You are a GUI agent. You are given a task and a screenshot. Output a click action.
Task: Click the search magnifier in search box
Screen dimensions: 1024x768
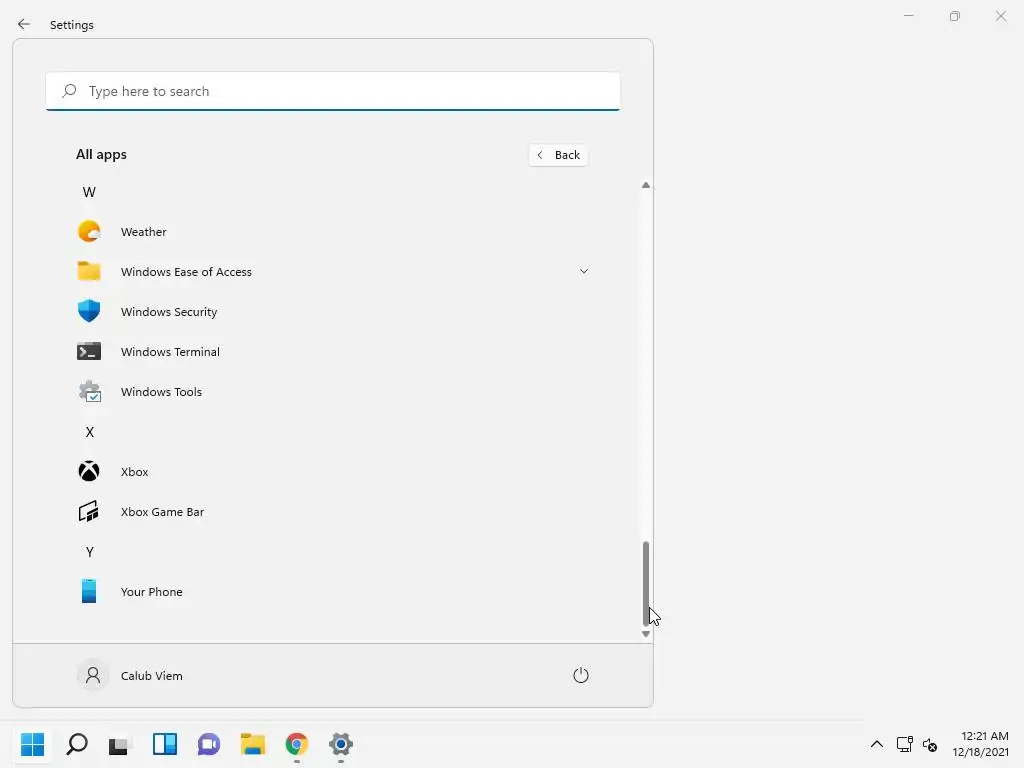(69, 91)
